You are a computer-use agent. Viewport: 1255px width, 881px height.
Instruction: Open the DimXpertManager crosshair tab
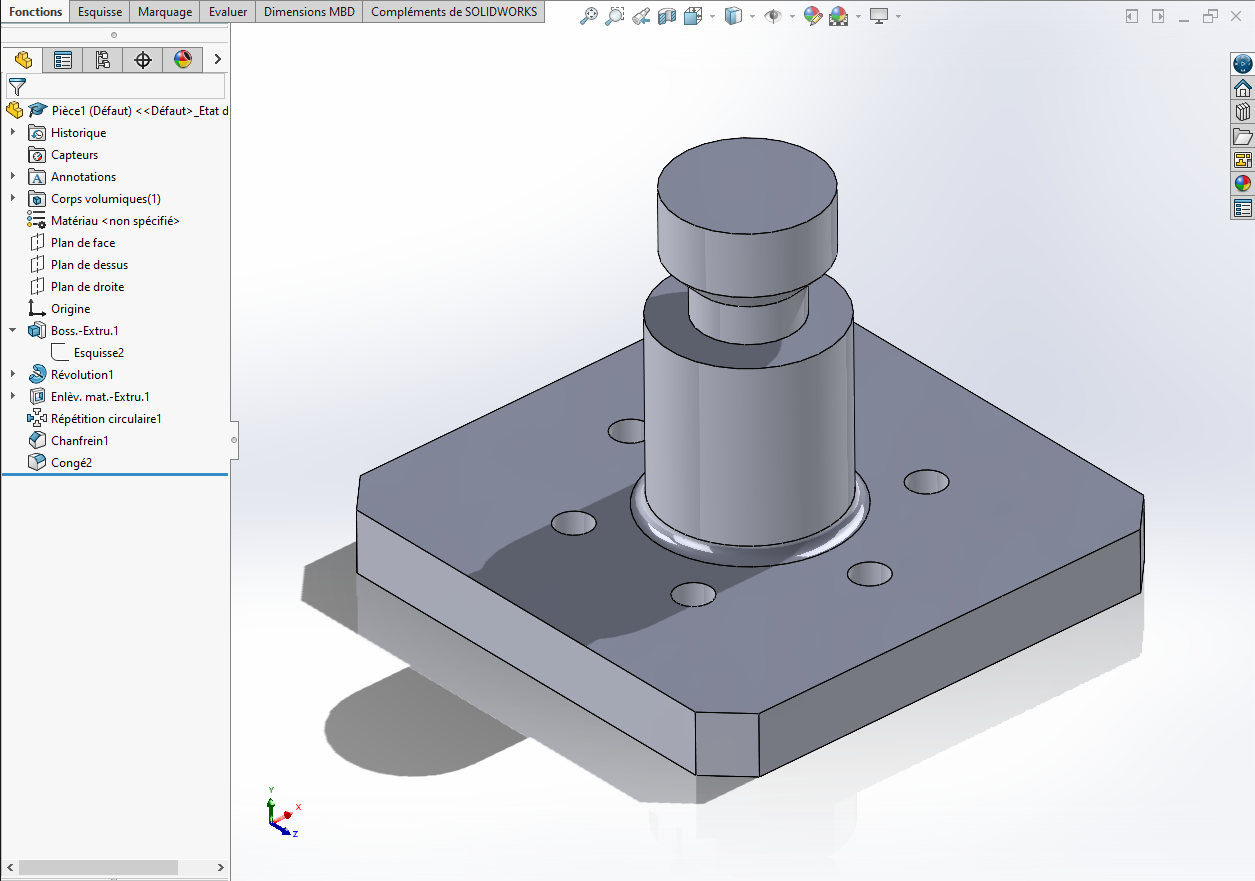coord(143,60)
